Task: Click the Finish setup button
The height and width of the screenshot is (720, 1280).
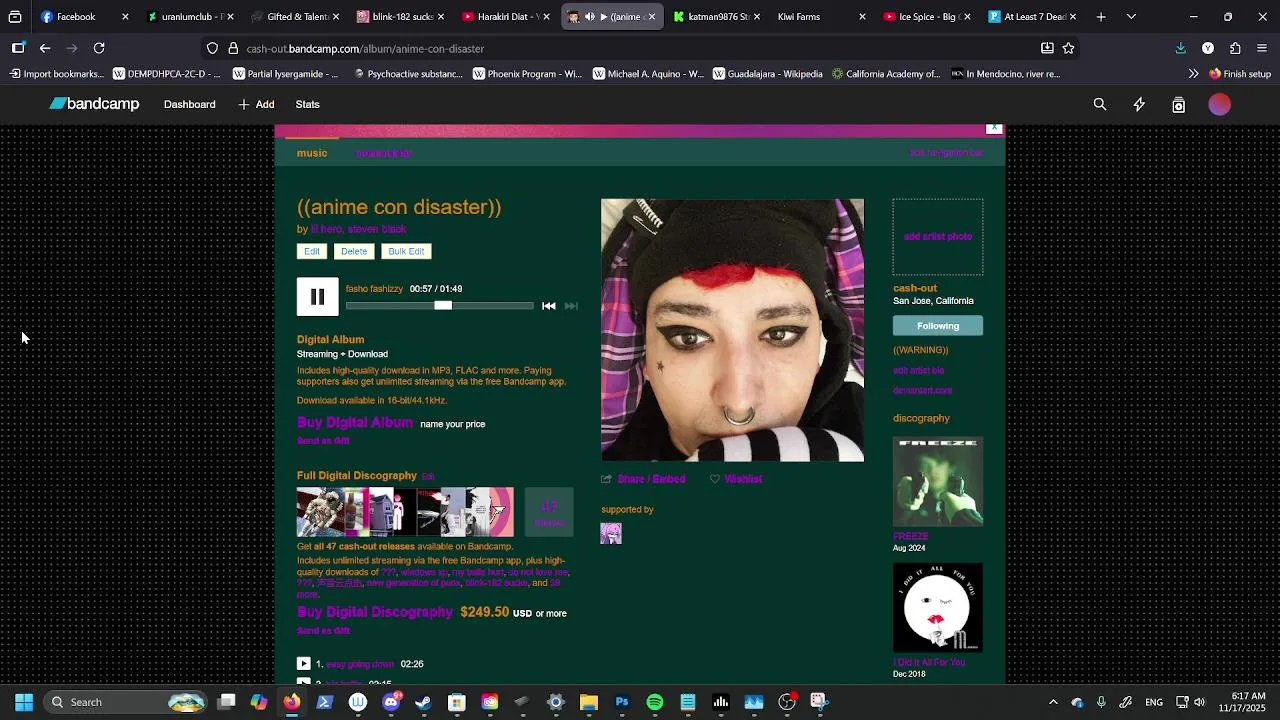Action: [1239, 74]
